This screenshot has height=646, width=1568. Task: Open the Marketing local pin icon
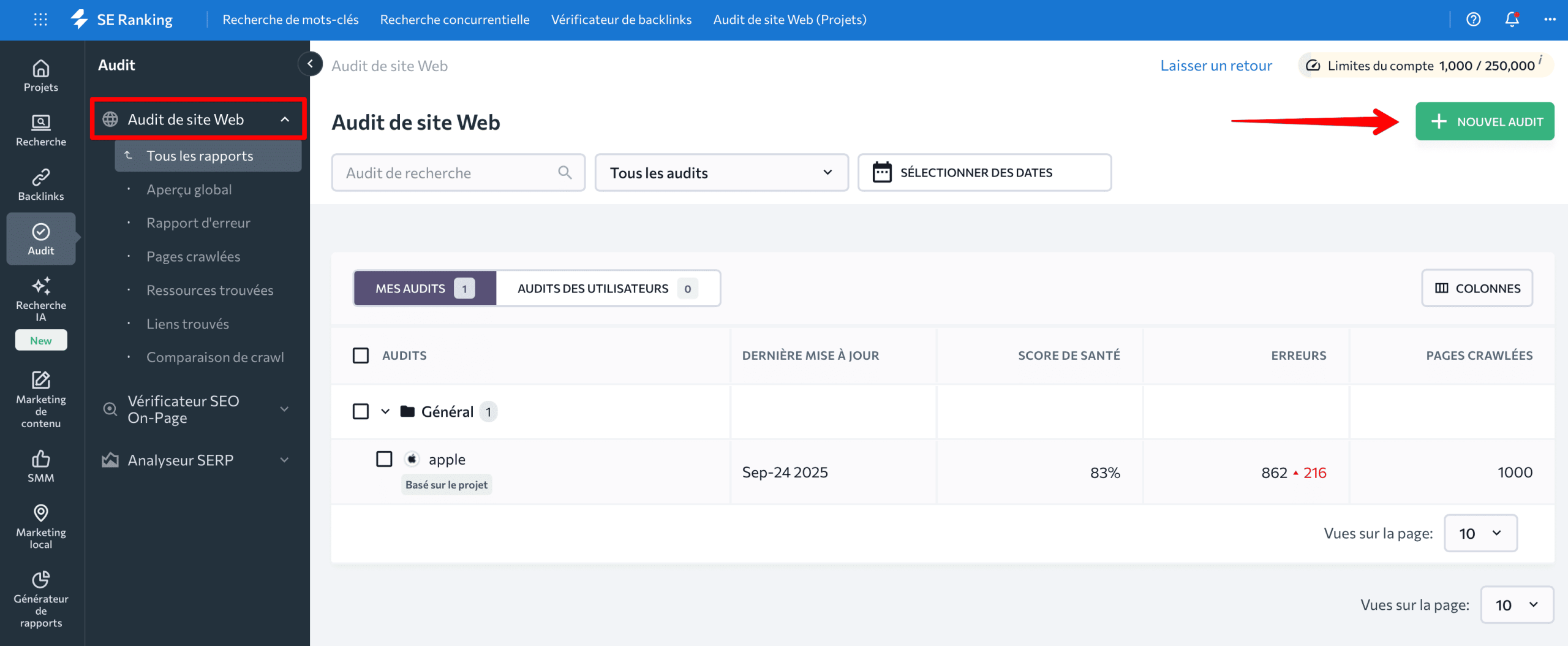pos(40,513)
